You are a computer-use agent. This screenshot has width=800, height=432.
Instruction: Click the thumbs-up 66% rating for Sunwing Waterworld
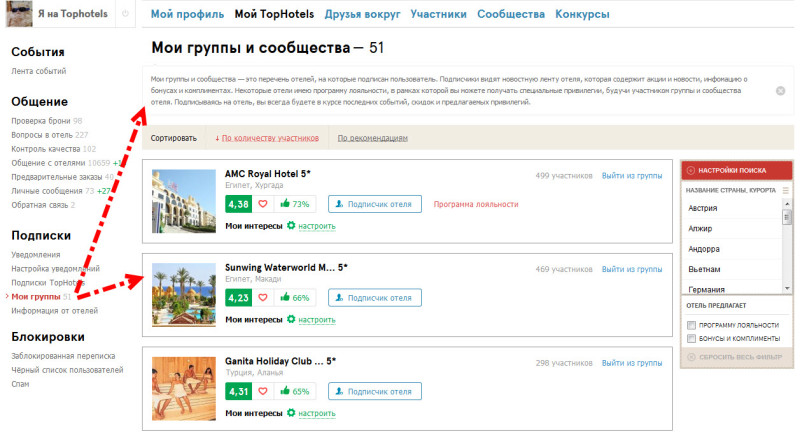pos(295,298)
